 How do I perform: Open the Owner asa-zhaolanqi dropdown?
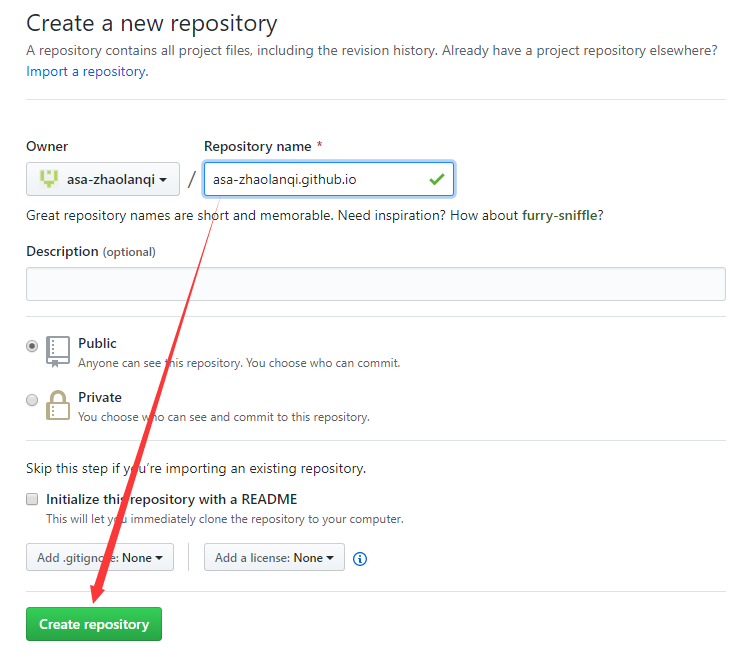point(102,179)
